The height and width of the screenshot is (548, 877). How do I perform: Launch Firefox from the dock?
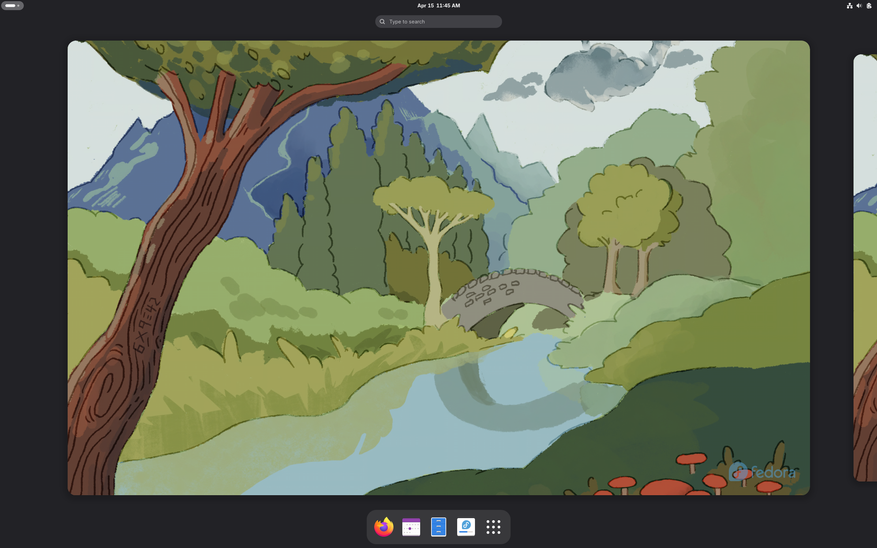point(384,527)
